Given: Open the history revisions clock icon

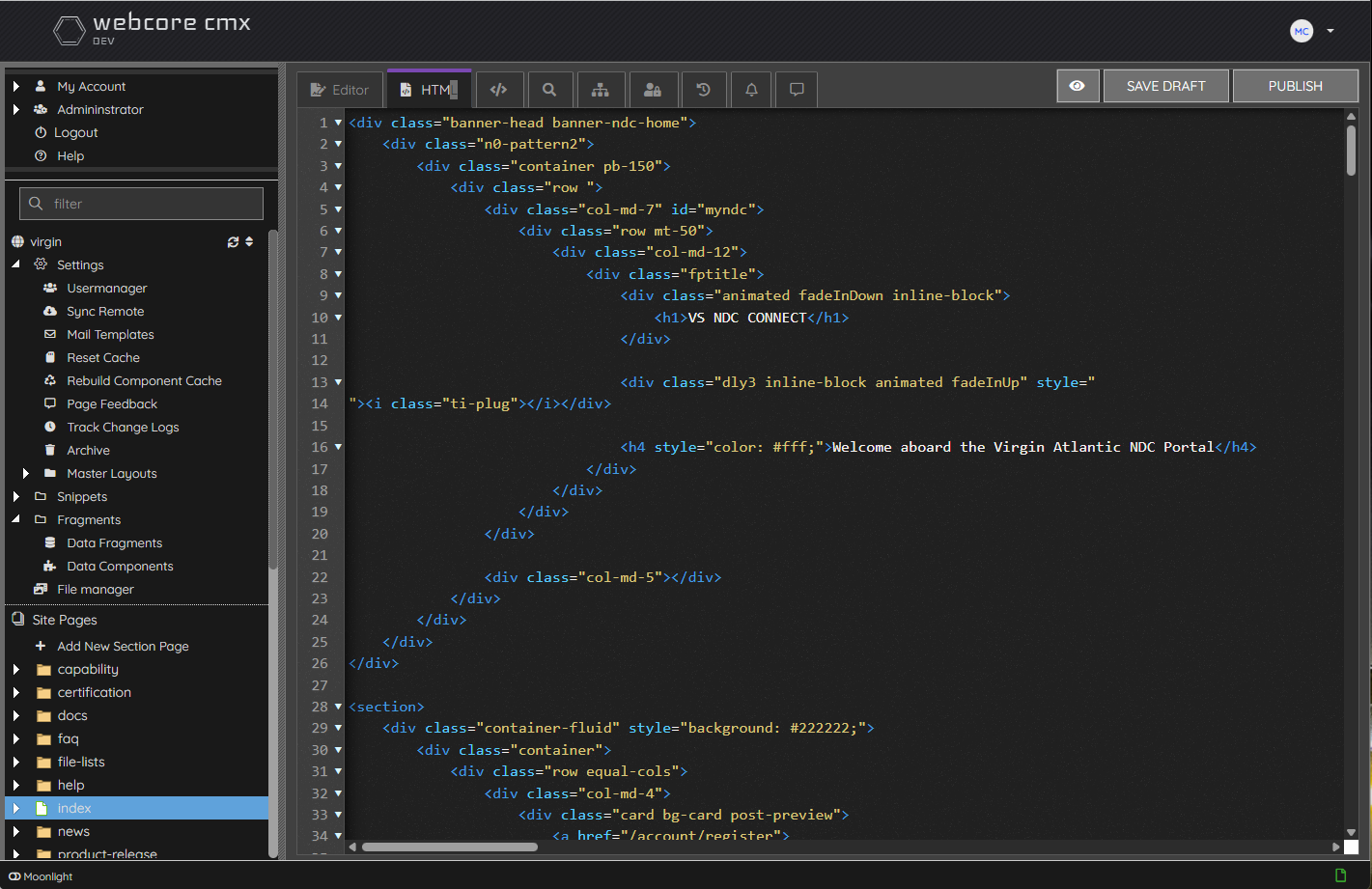Looking at the screenshot, I should pyautogui.click(x=704, y=90).
